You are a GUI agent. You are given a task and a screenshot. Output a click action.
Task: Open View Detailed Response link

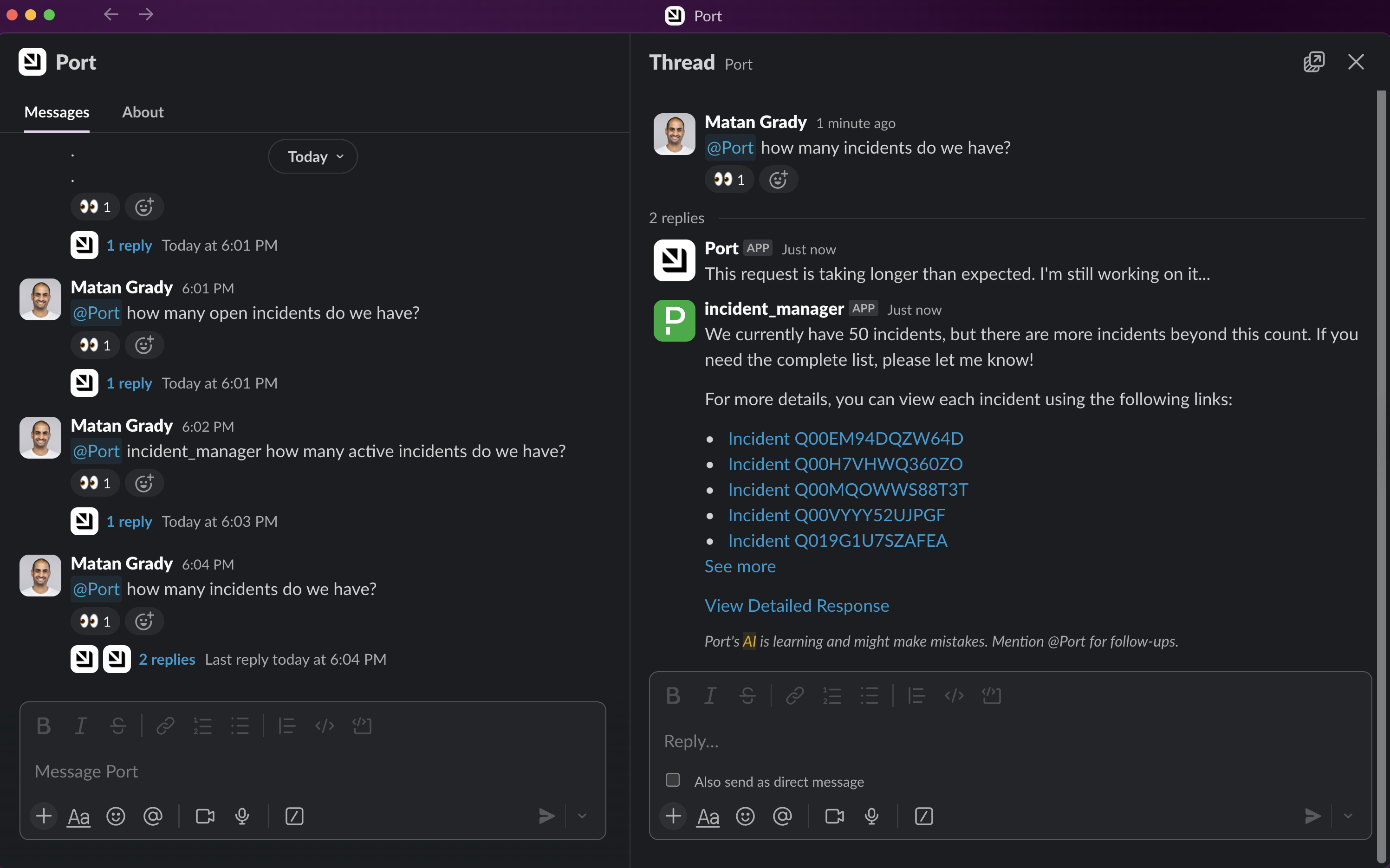796,606
